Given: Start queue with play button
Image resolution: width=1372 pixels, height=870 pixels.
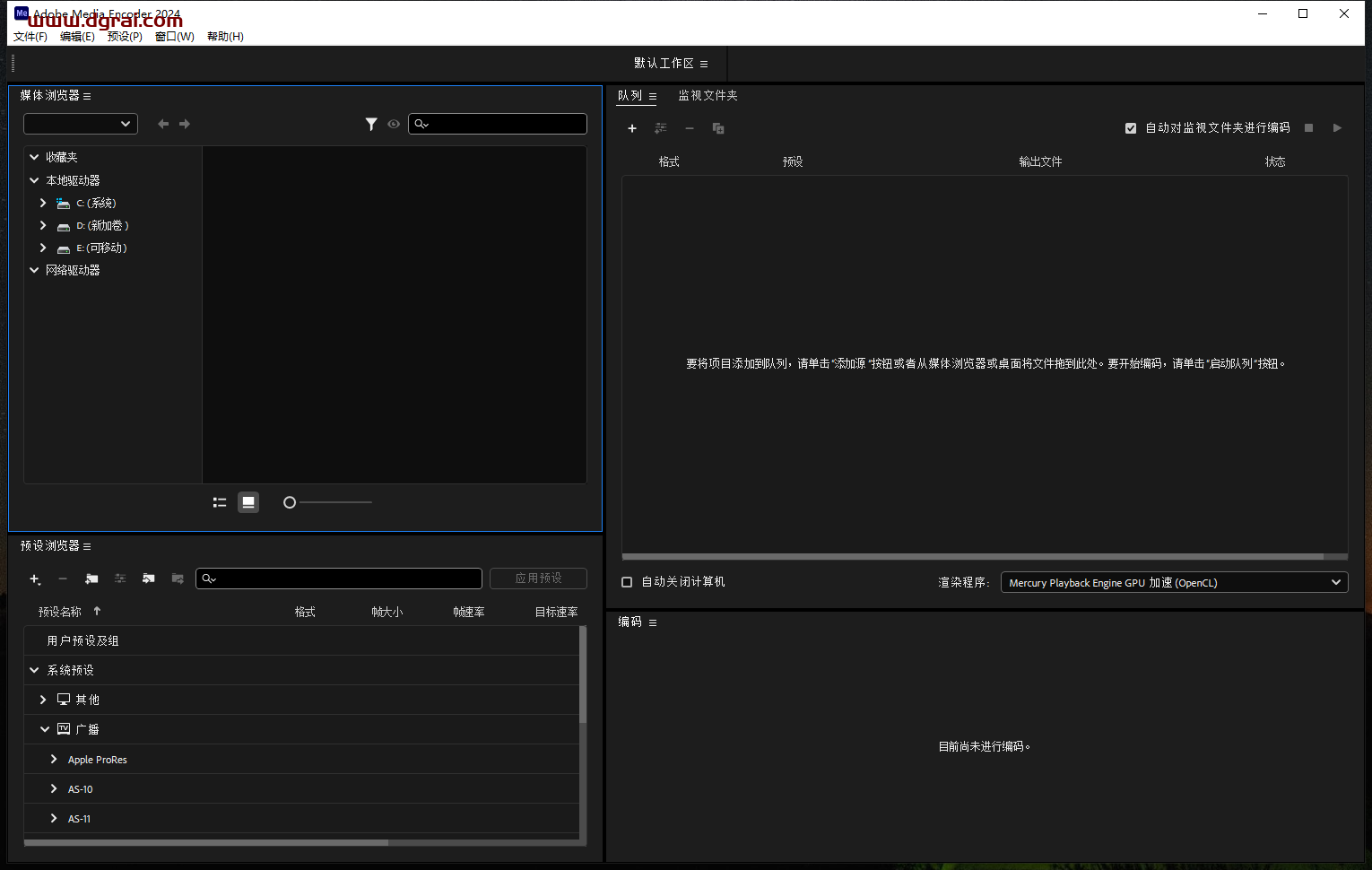Looking at the screenshot, I should point(1337,128).
